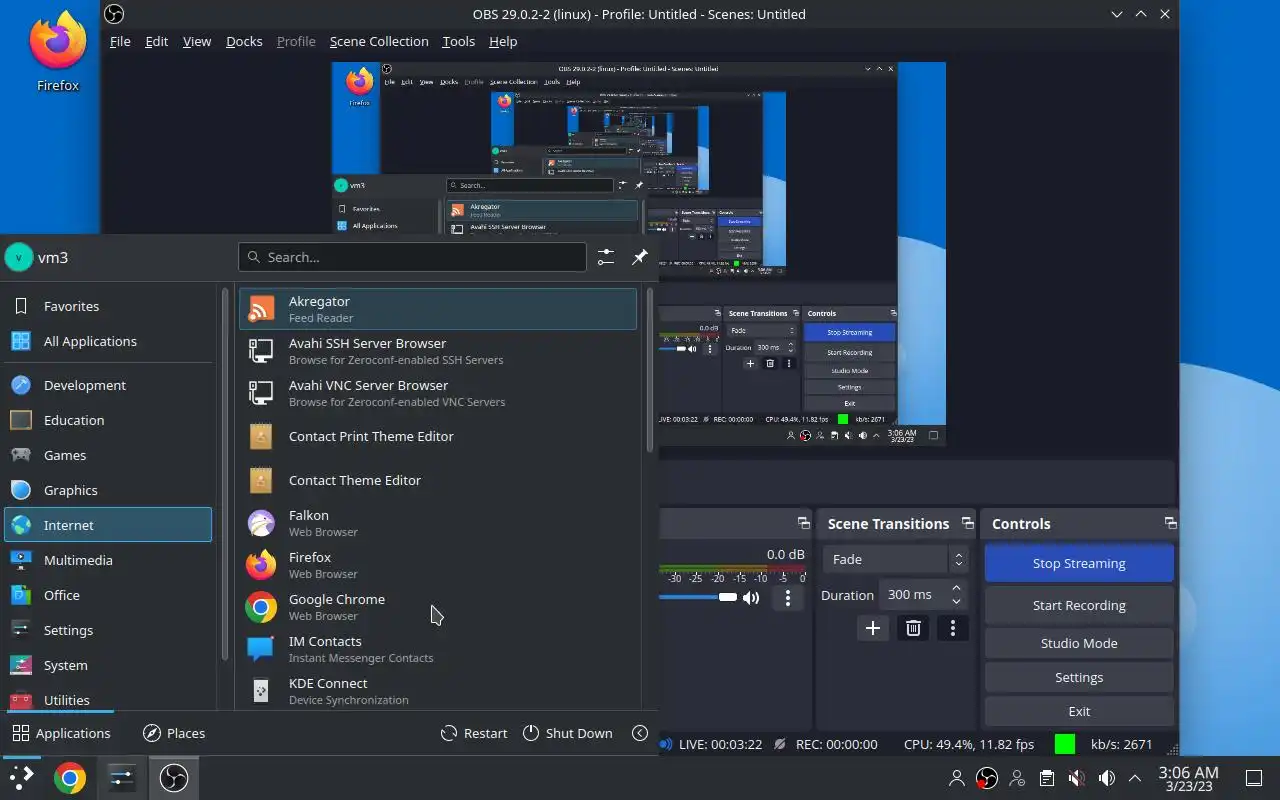This screenshot has height=800, width=1280.
Task: Click the Exit button in OBS
Action: click(1079, 711)
